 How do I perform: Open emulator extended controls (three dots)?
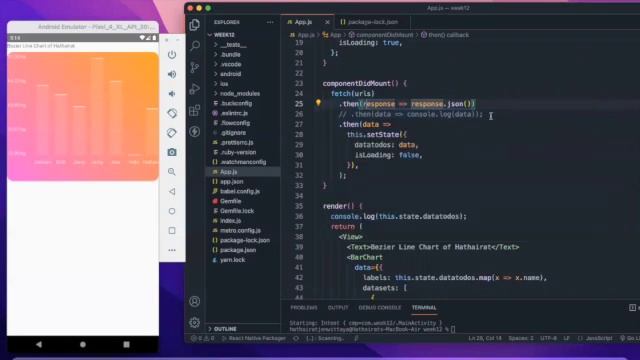[x=172, y=250]
